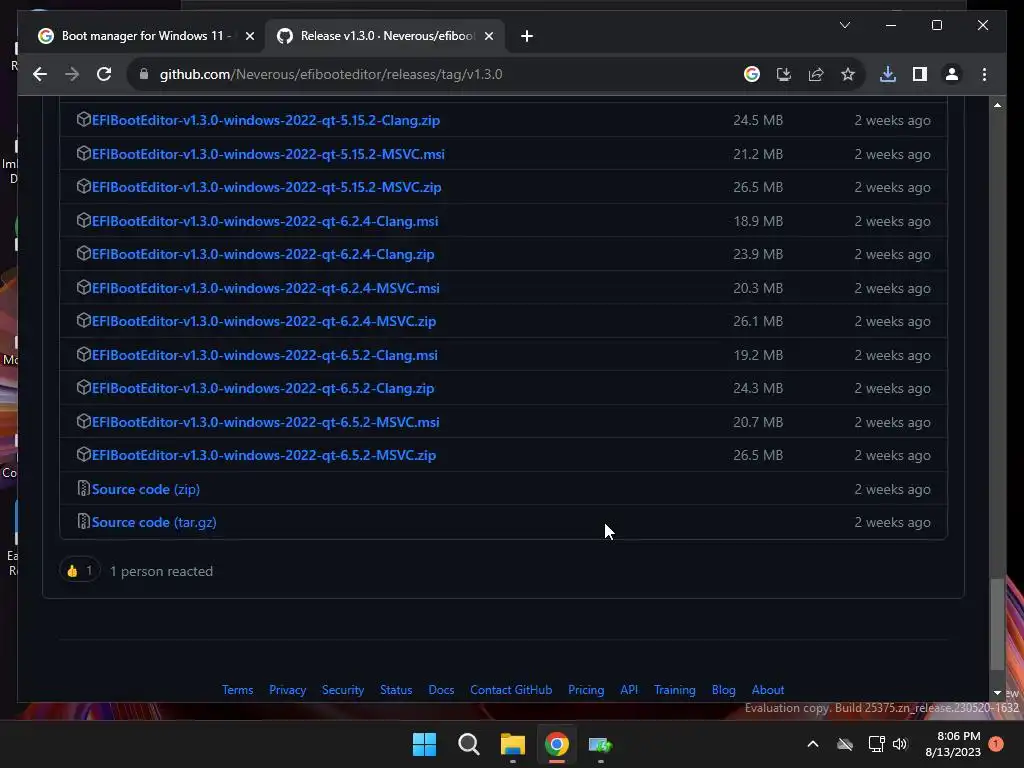Click the install app icon in address bar
1024x768 pixels.
click(x=784, y=74)
